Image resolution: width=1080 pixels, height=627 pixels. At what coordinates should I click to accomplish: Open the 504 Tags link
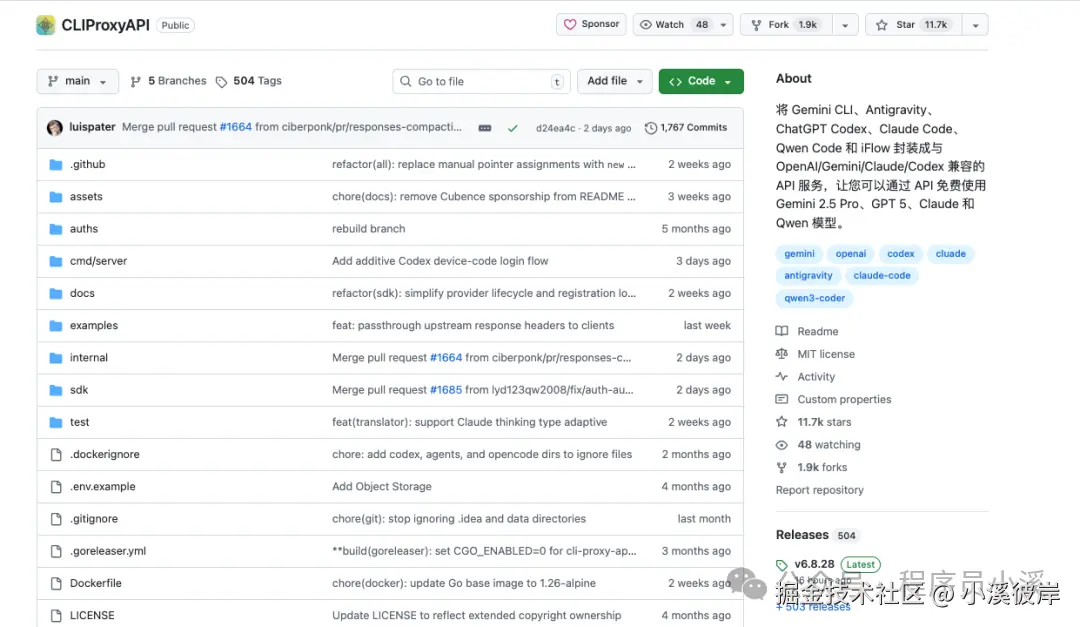pos(249,81)
